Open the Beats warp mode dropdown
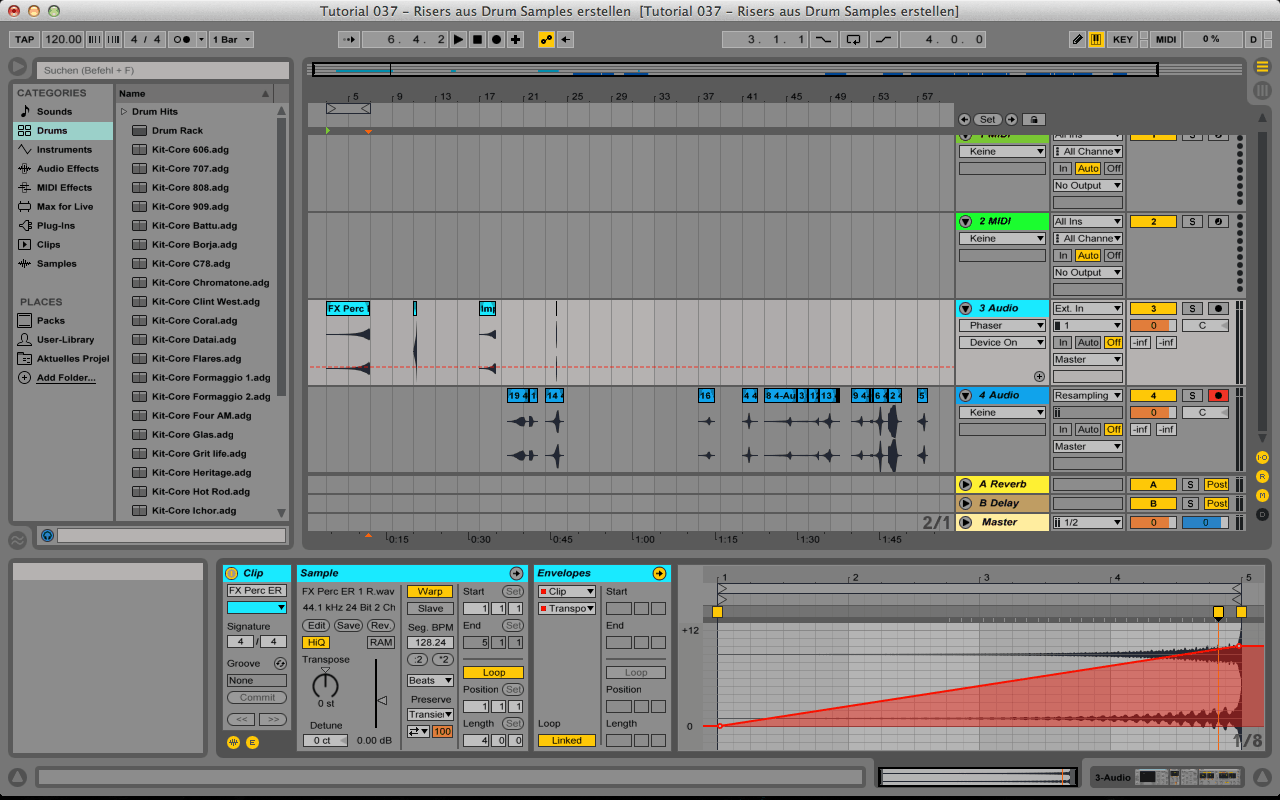 [430, 681]
